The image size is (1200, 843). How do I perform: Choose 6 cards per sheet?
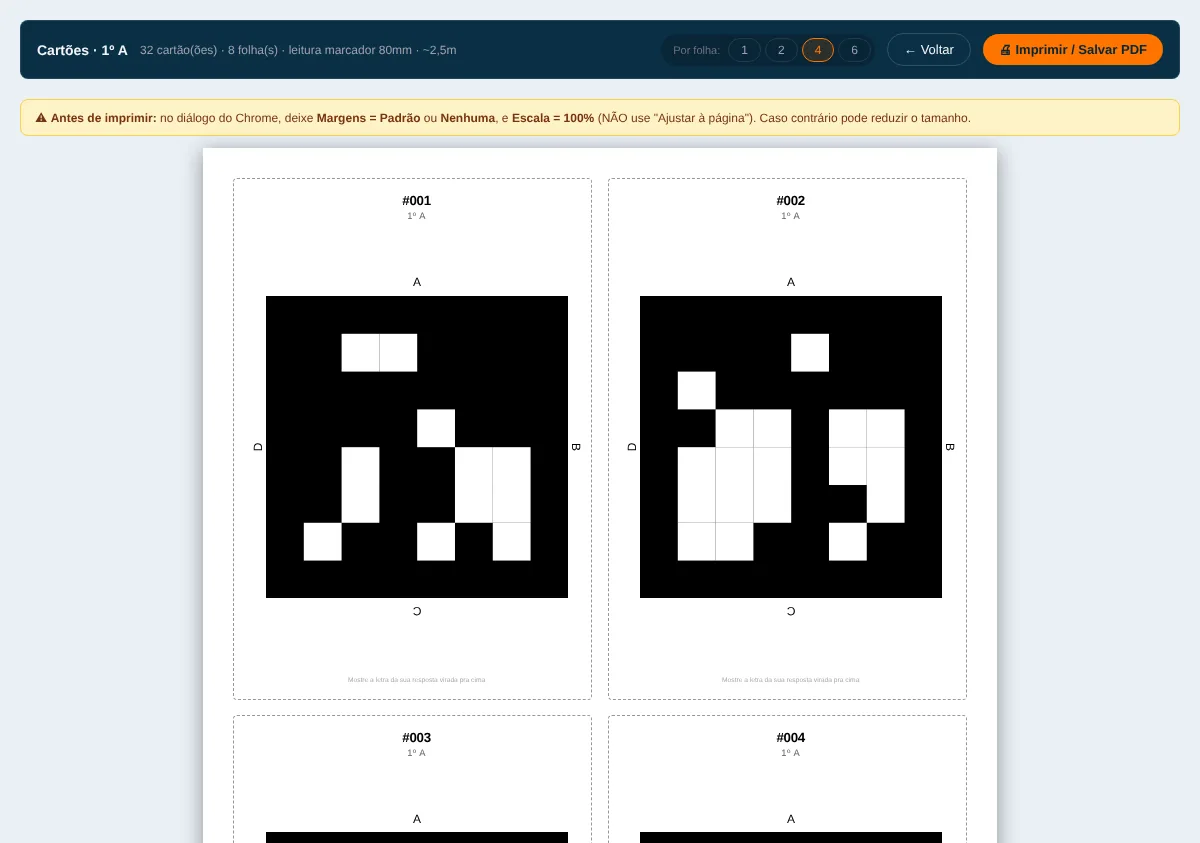[x=854, y=50]
